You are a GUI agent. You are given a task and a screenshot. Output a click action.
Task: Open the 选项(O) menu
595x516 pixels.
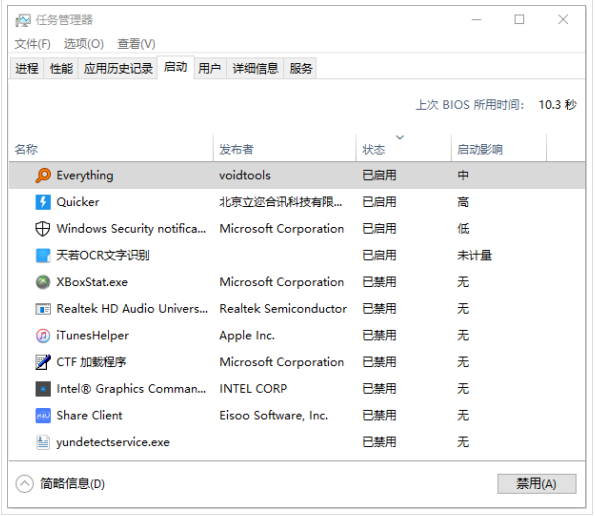coord(83,44)
